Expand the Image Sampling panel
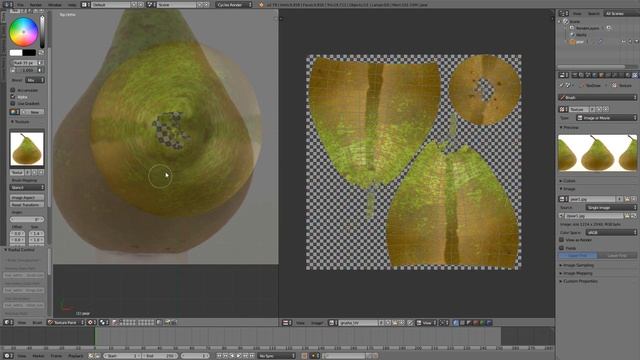640x360 pixels. click(577, 265)
